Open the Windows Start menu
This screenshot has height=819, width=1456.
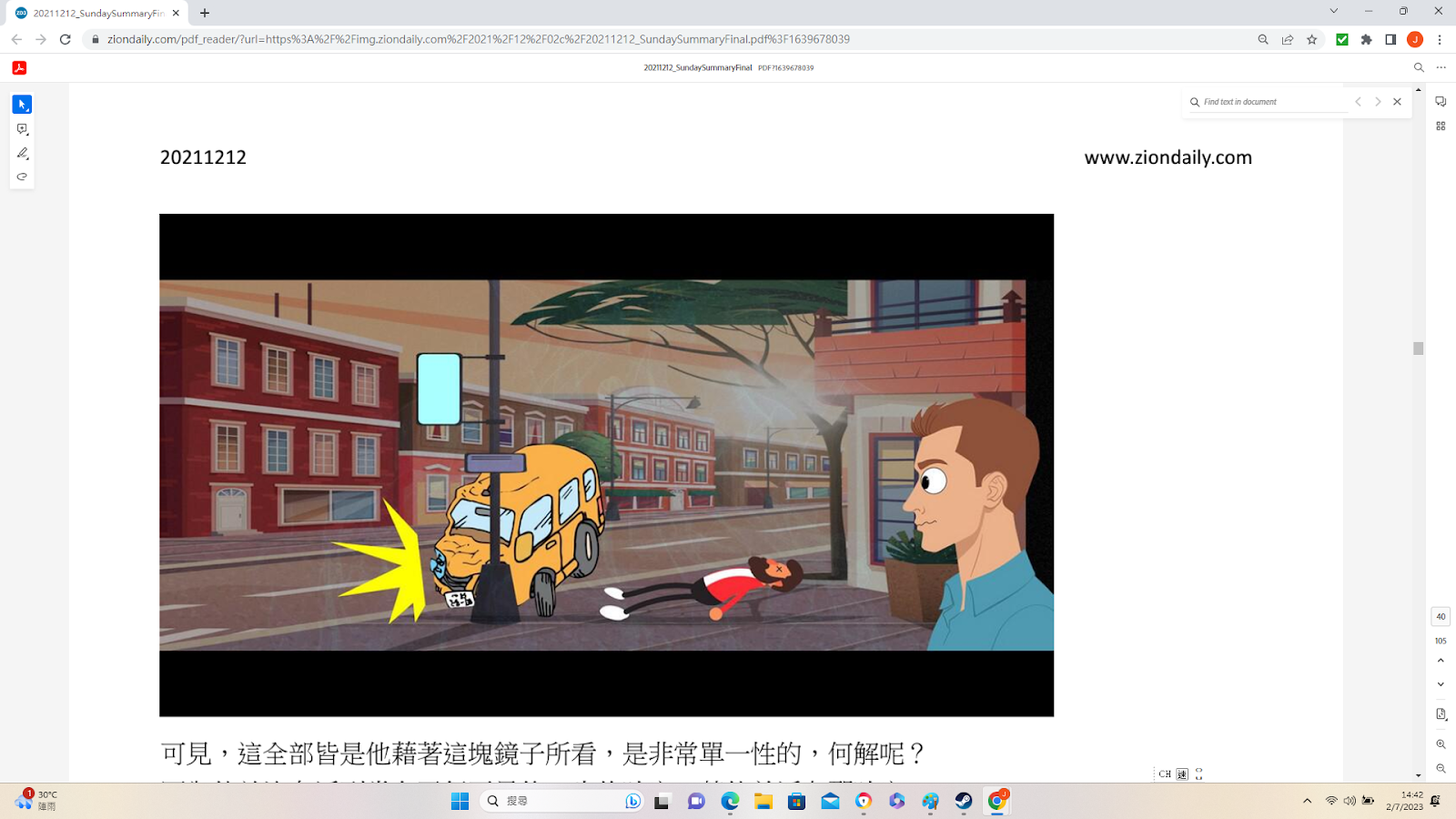pos(460,801)
